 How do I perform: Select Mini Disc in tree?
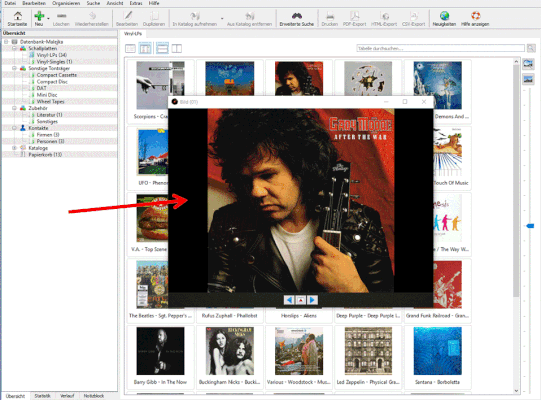47,95
